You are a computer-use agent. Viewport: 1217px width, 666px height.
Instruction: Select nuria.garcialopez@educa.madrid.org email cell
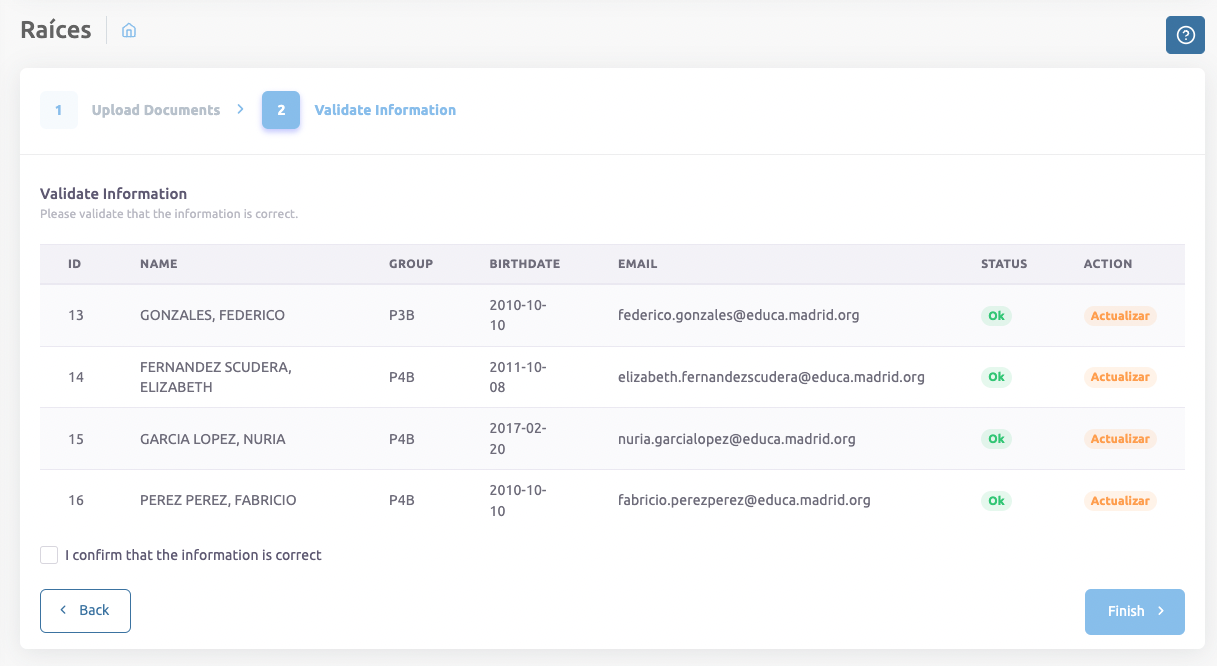coord(736,439)
